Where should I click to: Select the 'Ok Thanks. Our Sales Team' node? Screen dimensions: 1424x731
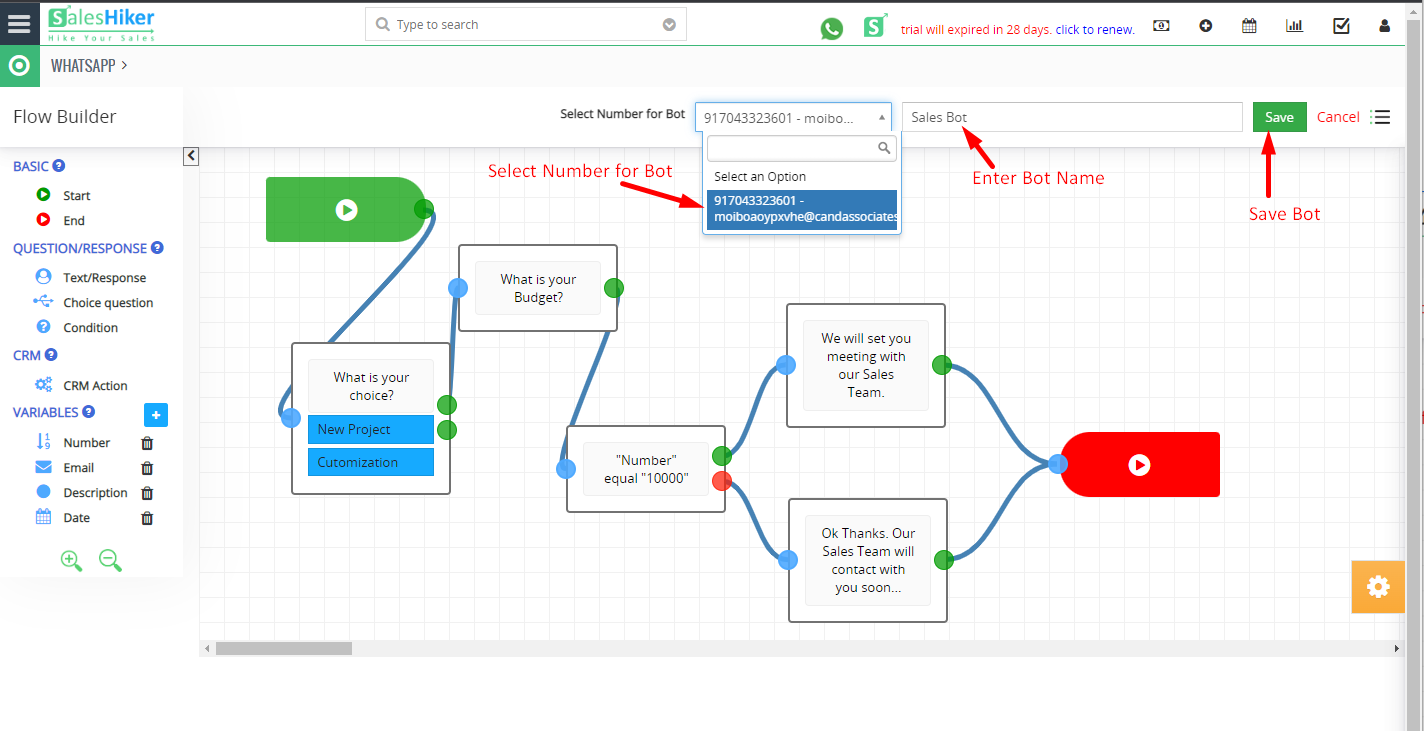(868, 560)
